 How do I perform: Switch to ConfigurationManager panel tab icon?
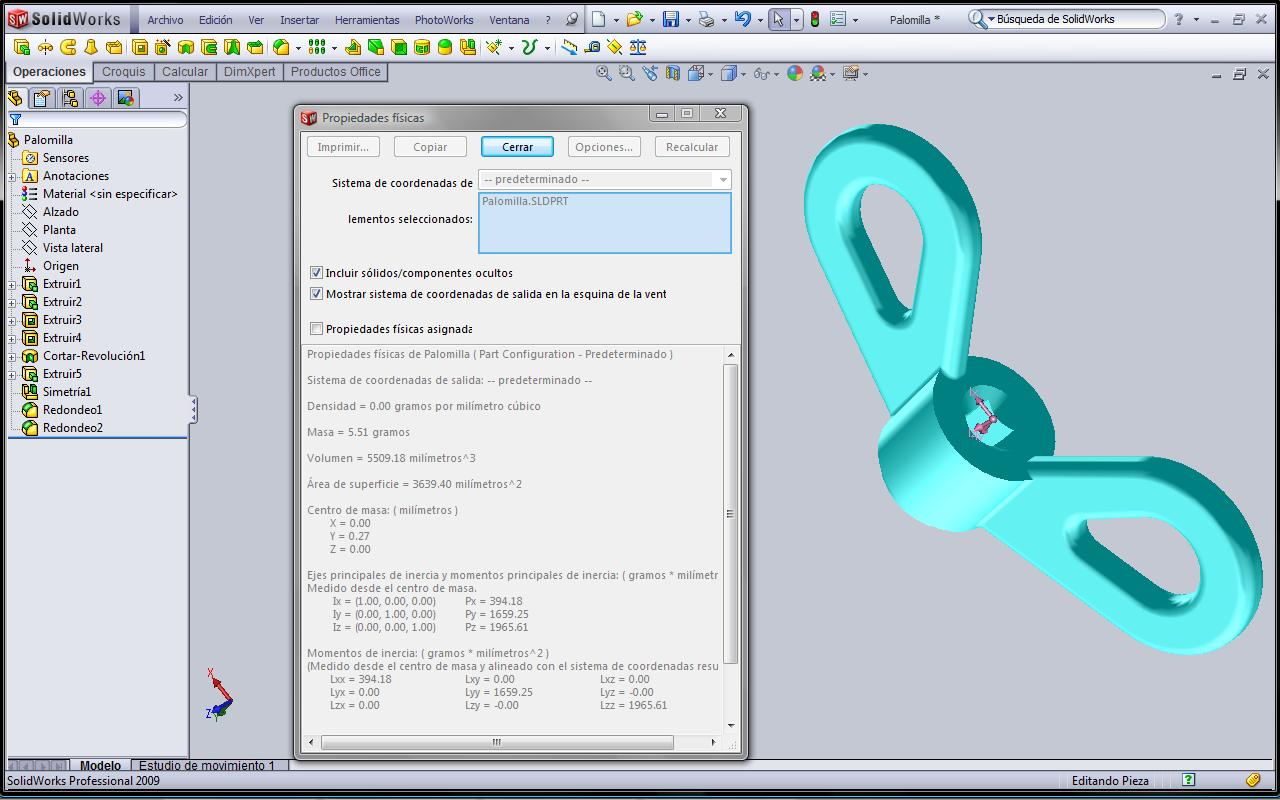tap(69, 97)
